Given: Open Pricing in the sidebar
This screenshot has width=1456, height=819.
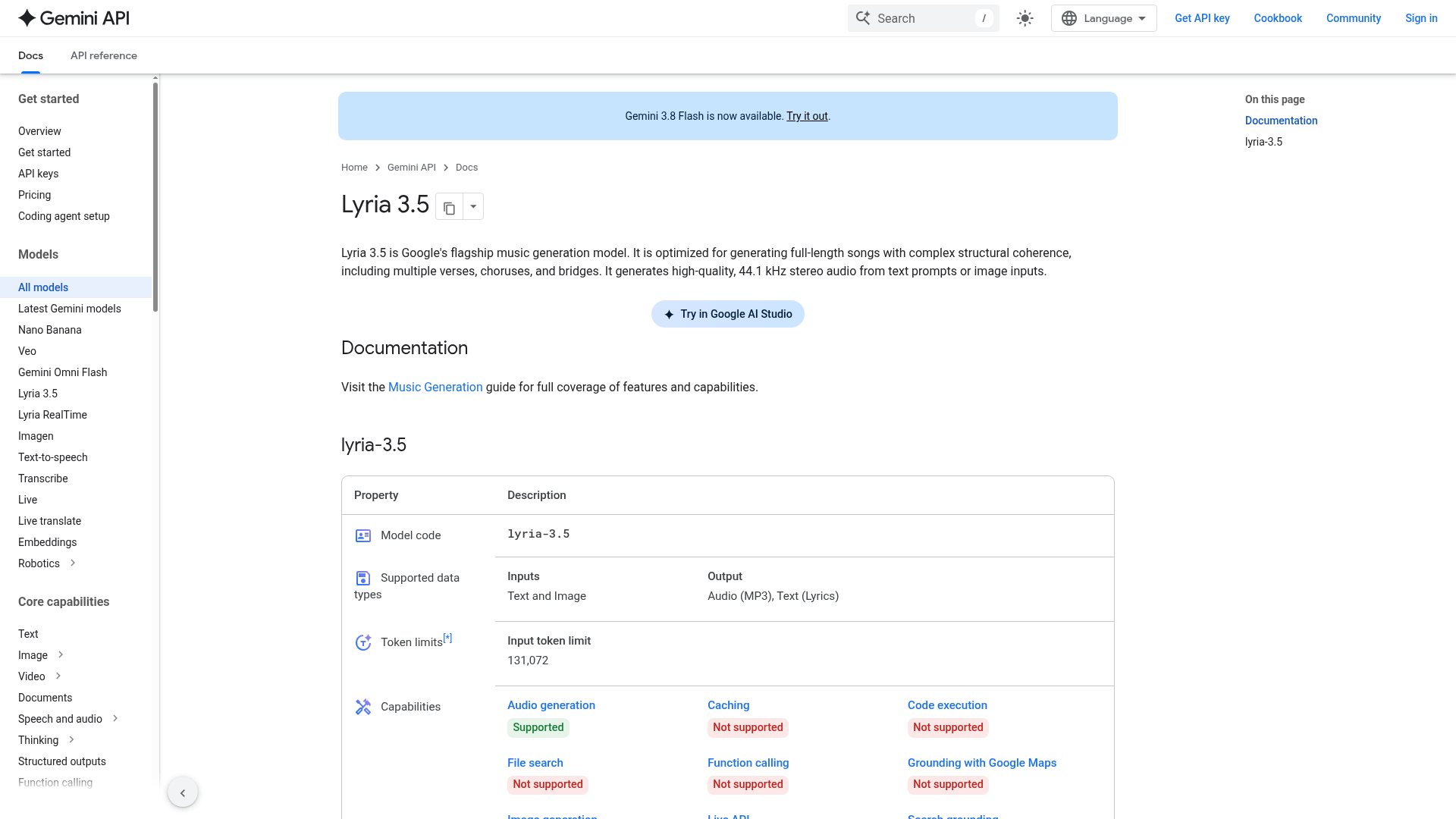Looking at the screenshot, I should coord(34,195).
